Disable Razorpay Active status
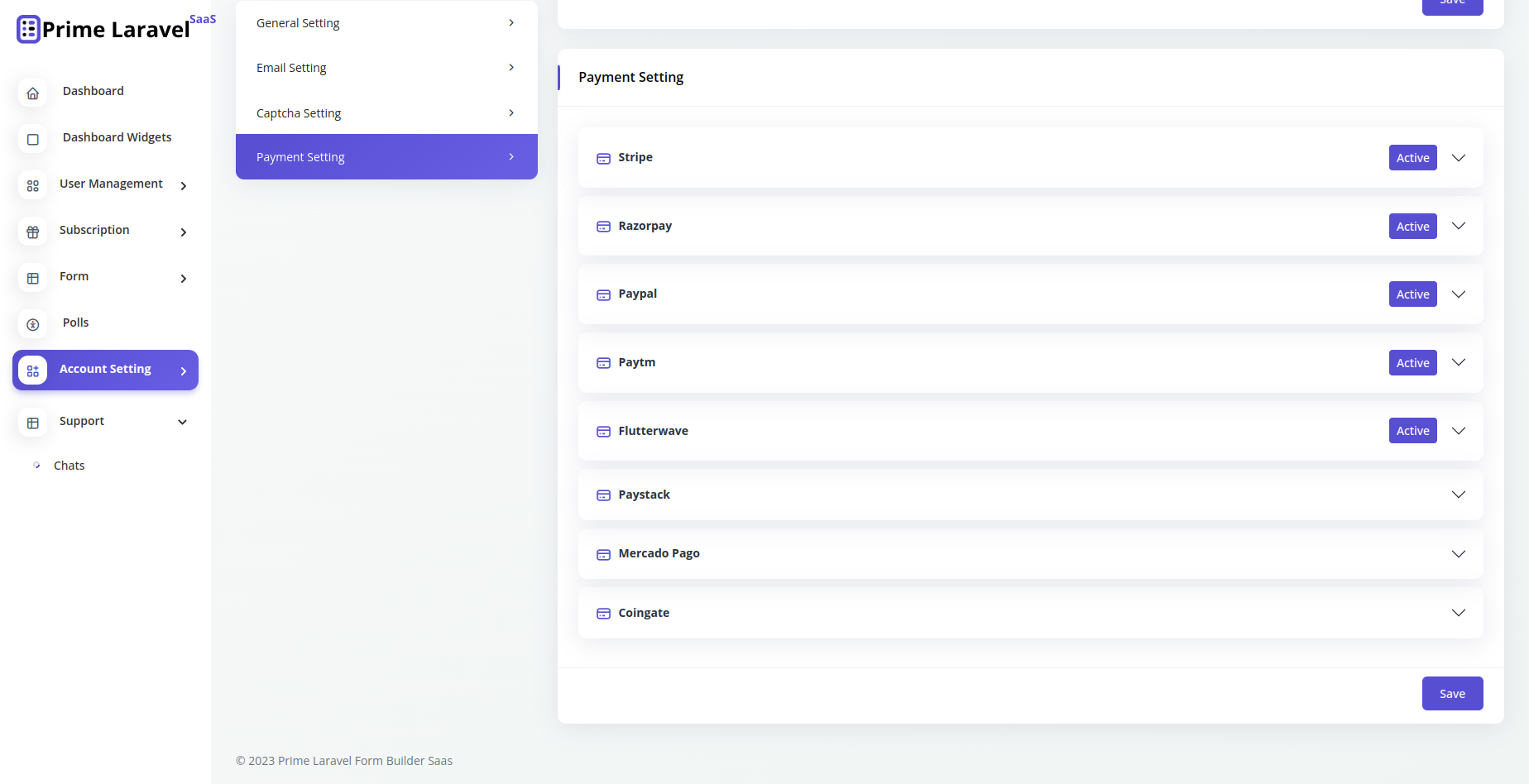The image size is (1529, 784). 1412,226
